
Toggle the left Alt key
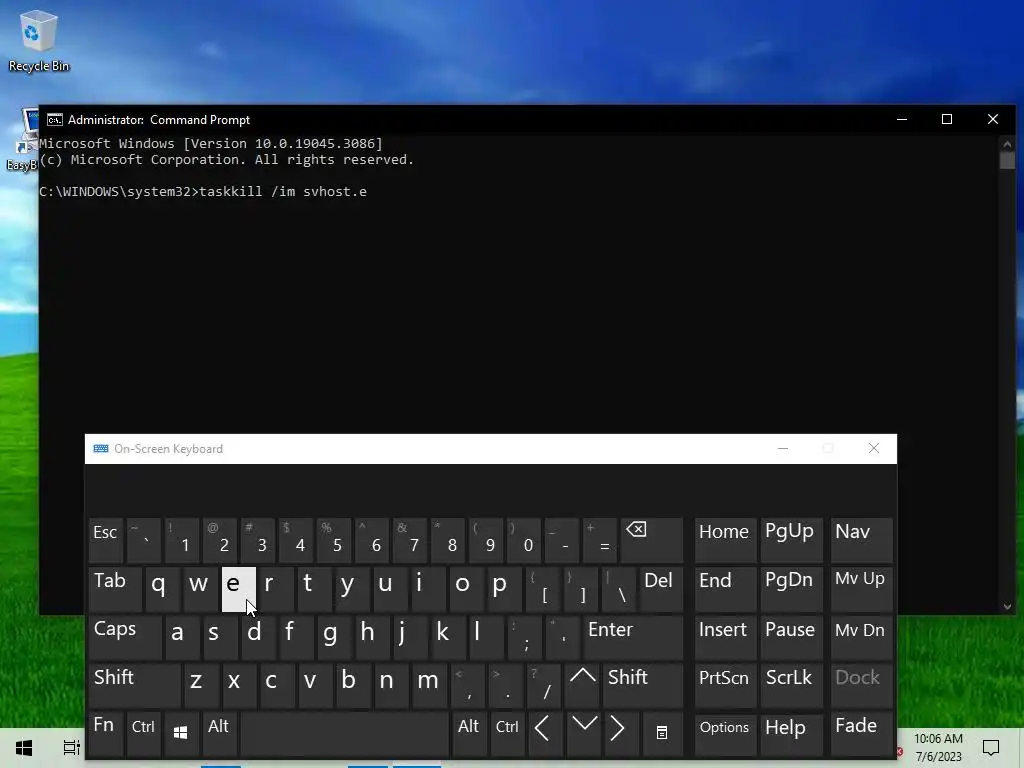coord(219,733)
